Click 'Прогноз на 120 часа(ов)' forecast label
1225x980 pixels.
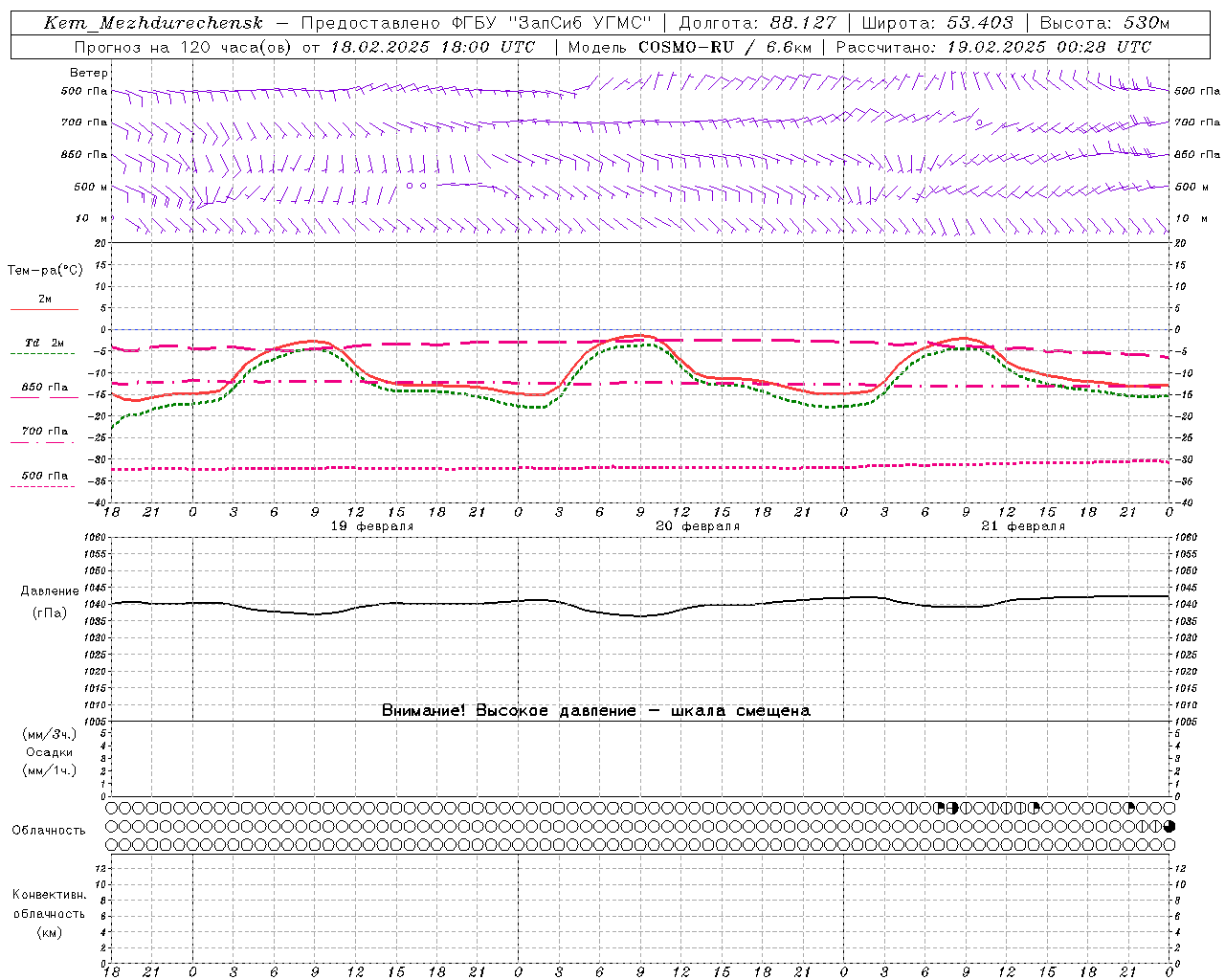tap(184, 47)
